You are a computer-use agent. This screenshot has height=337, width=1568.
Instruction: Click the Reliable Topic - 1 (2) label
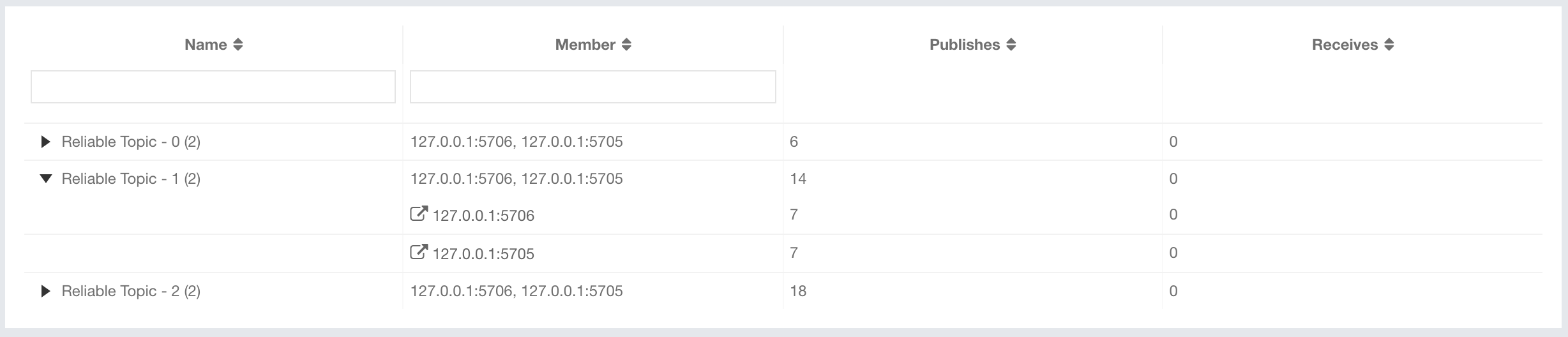pyautogui.click(x=131, y=179)
